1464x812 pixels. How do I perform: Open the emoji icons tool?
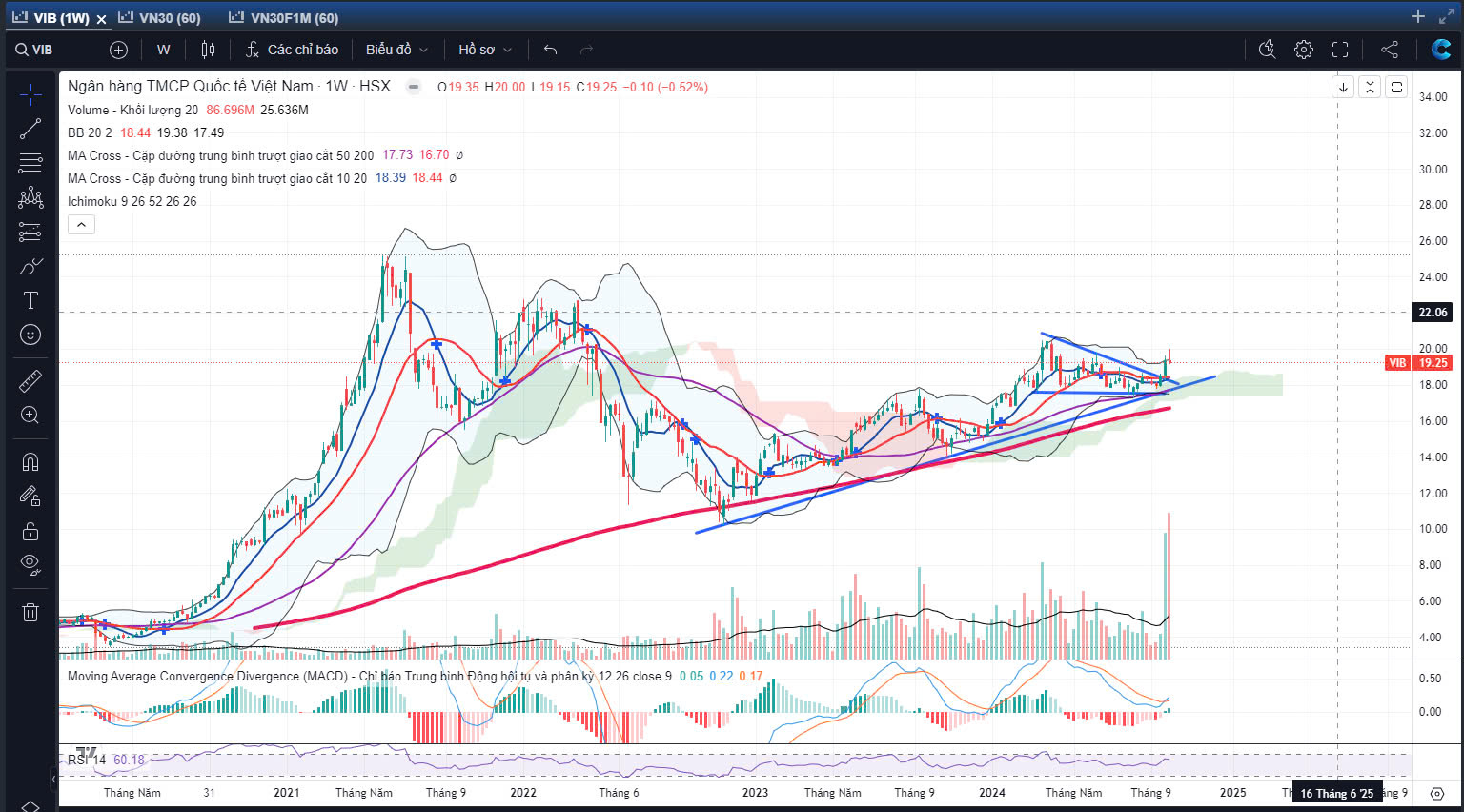30,335
